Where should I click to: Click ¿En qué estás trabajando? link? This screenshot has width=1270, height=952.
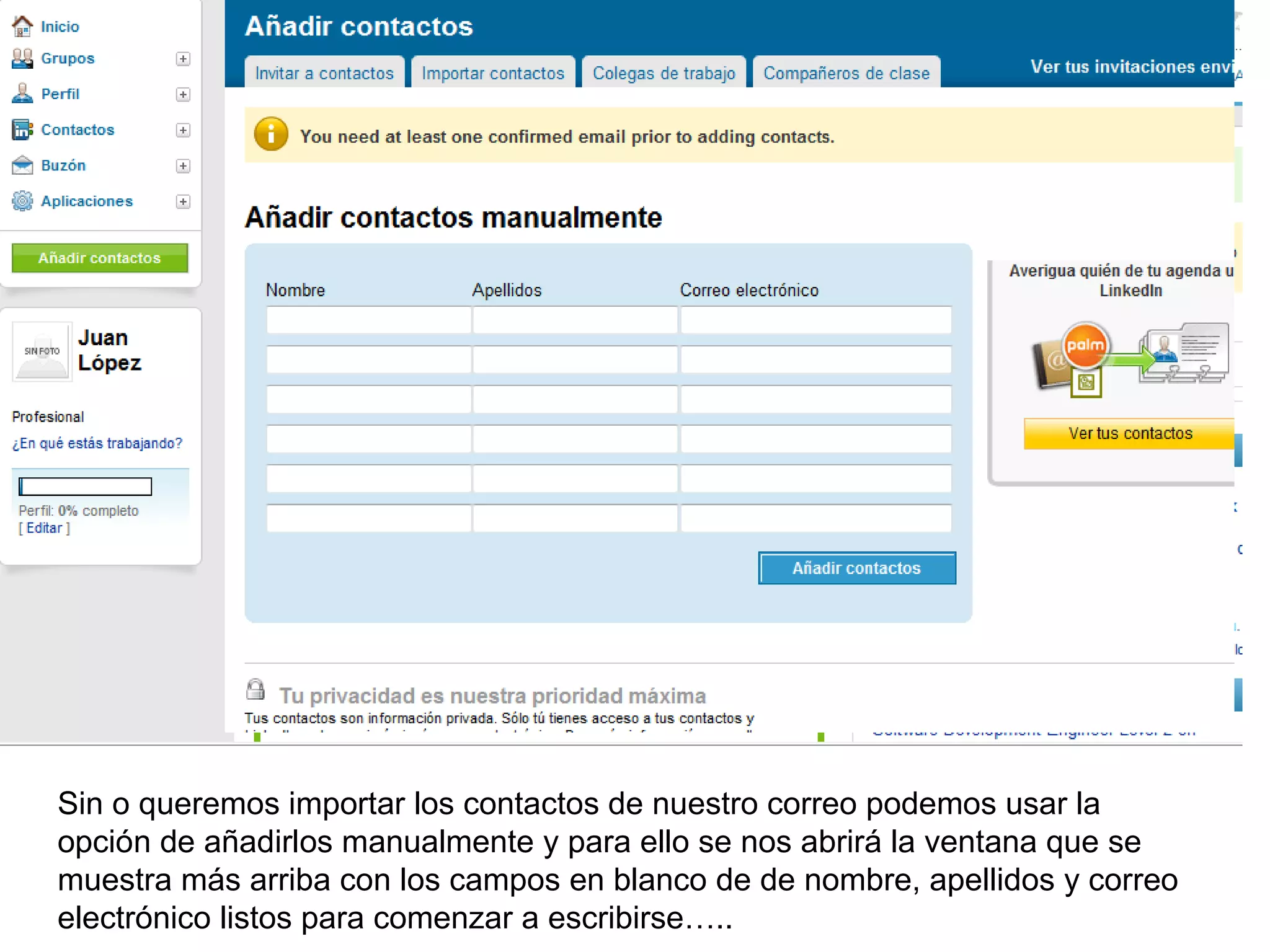[x=97, y=443]
